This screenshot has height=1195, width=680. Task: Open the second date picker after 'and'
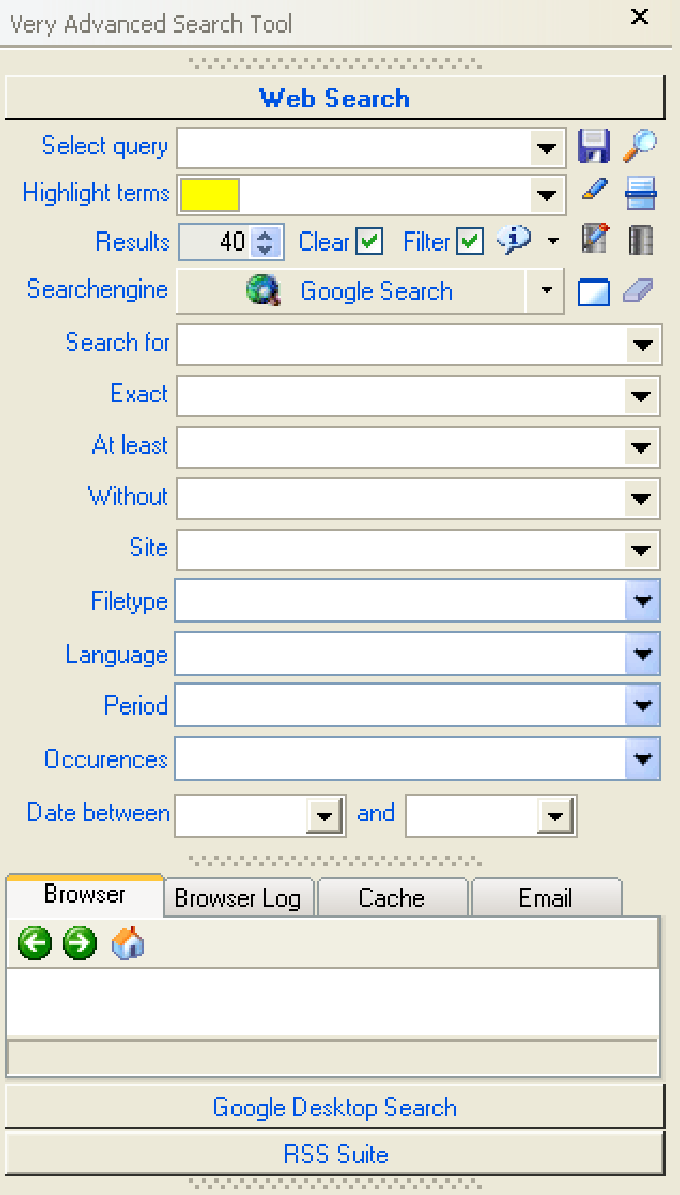[x=556, y=816]
